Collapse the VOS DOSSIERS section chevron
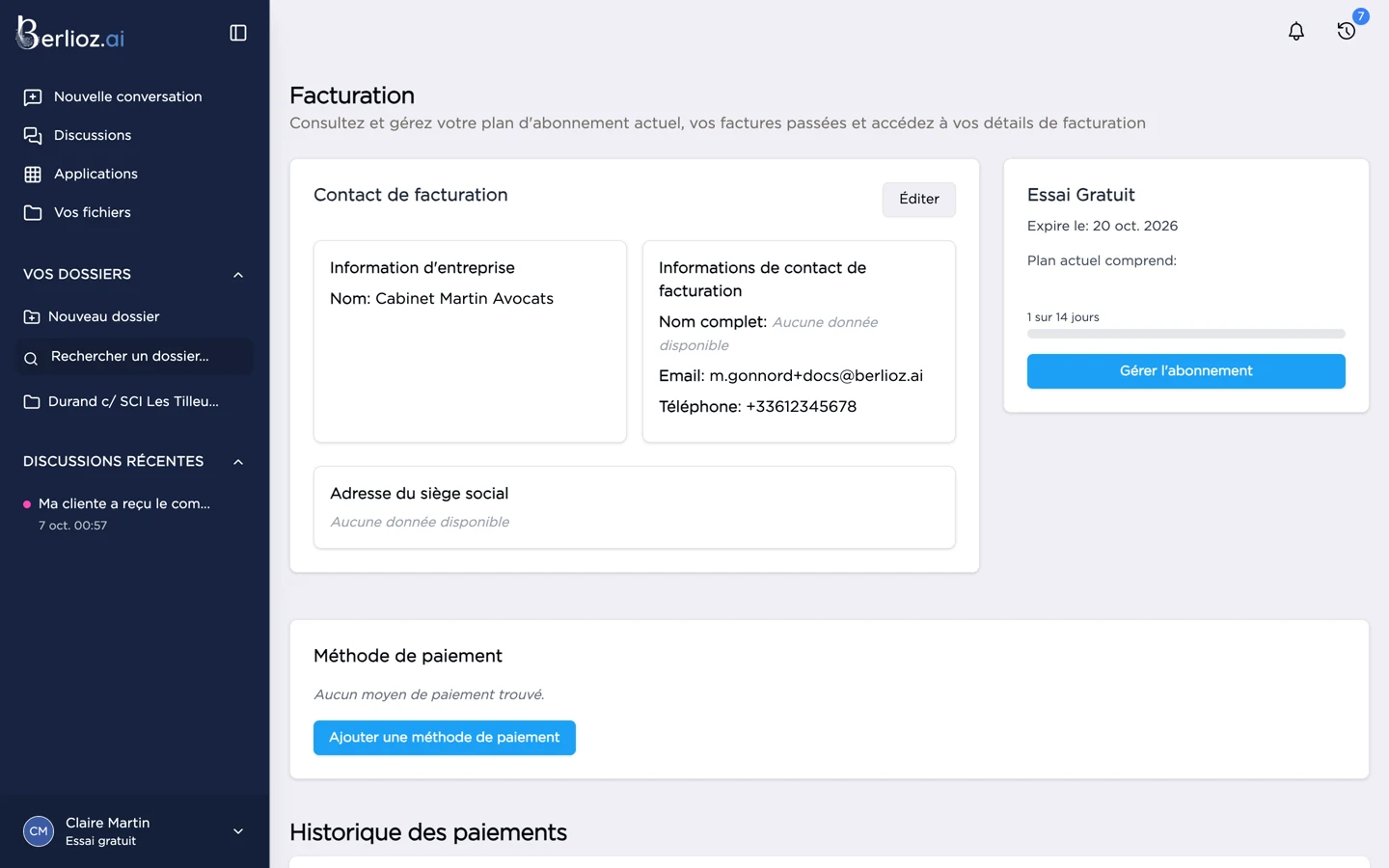 click(x=238, y=275)
